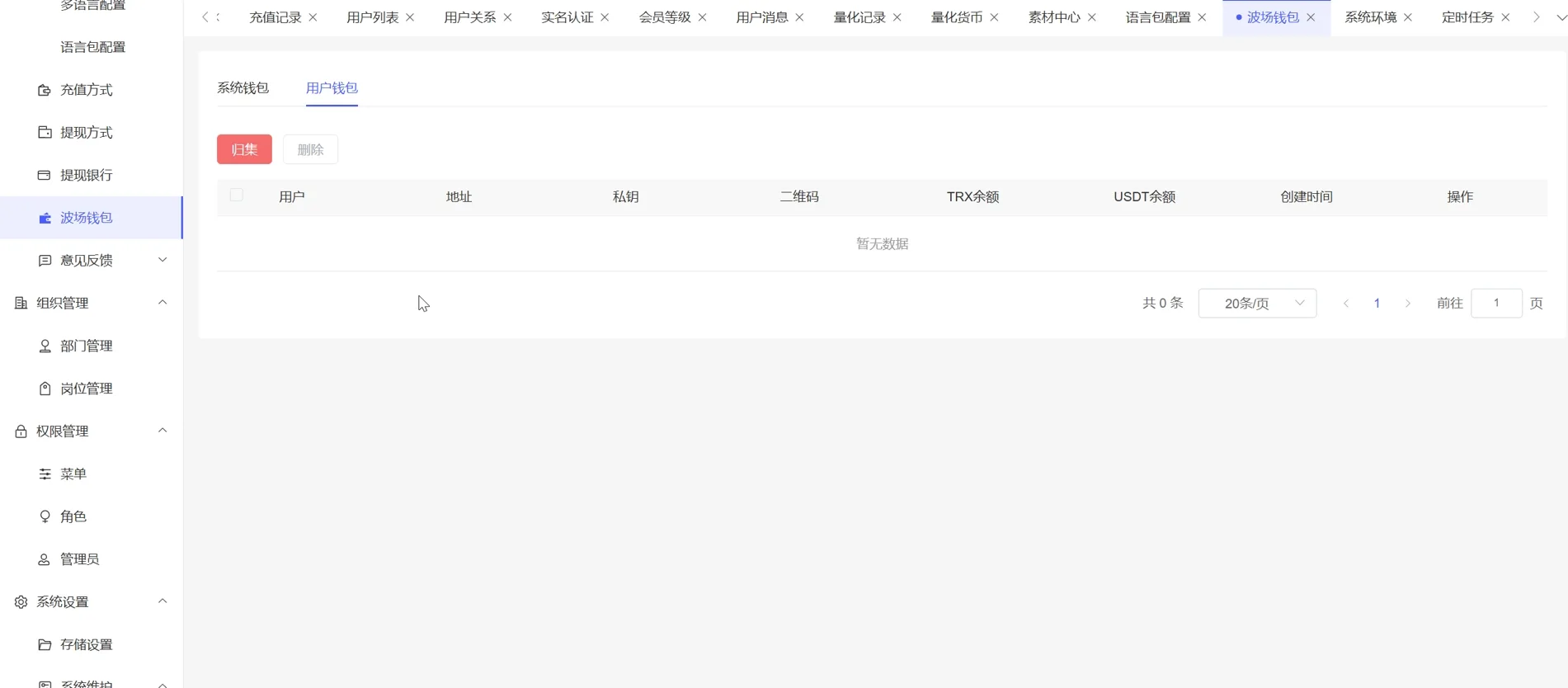Click the wallet icon beside 波场钱包

[x=45, y=218]
